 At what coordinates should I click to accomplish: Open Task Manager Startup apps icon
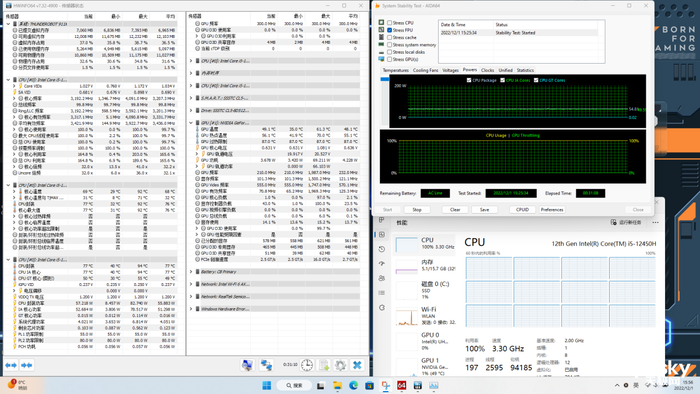(382, 264)
